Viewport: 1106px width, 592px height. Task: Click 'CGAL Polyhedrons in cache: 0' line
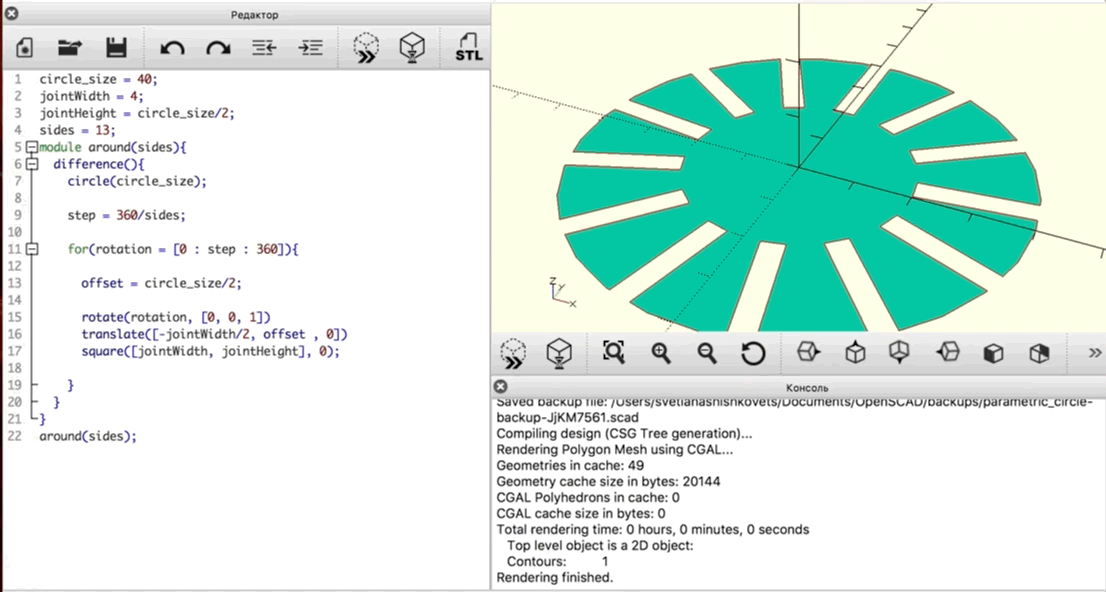[x=588, y=497]
